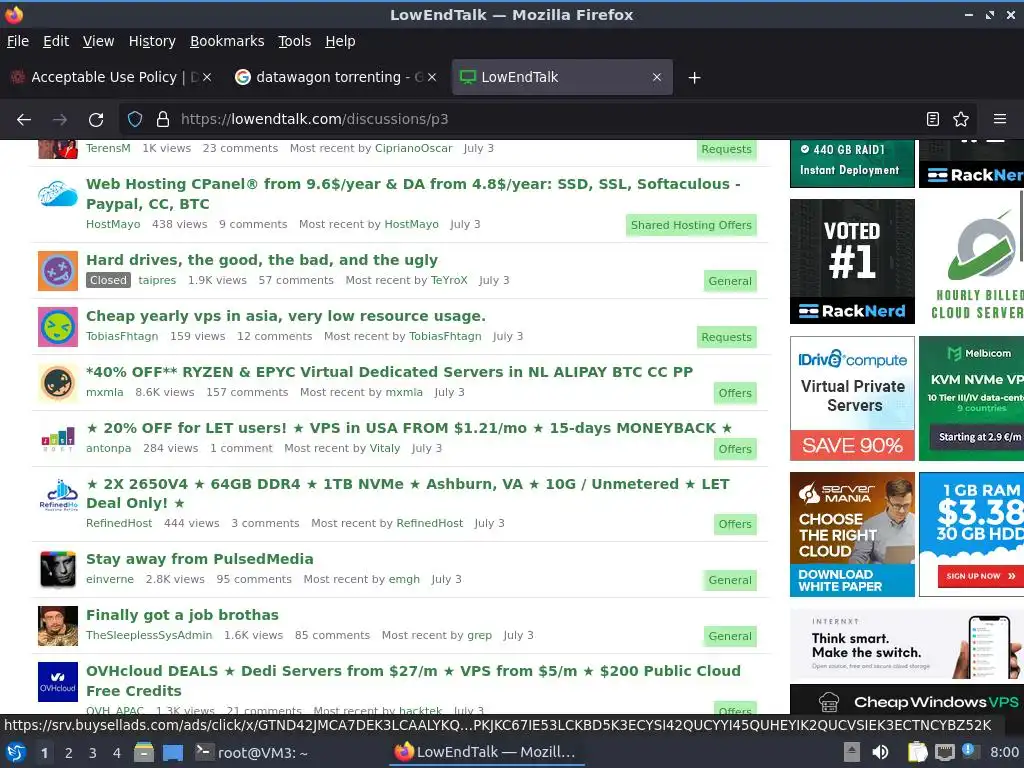Viewport: 1024px width, 768px height.
Task: Open the Edit menu
Action: [56, 41]
